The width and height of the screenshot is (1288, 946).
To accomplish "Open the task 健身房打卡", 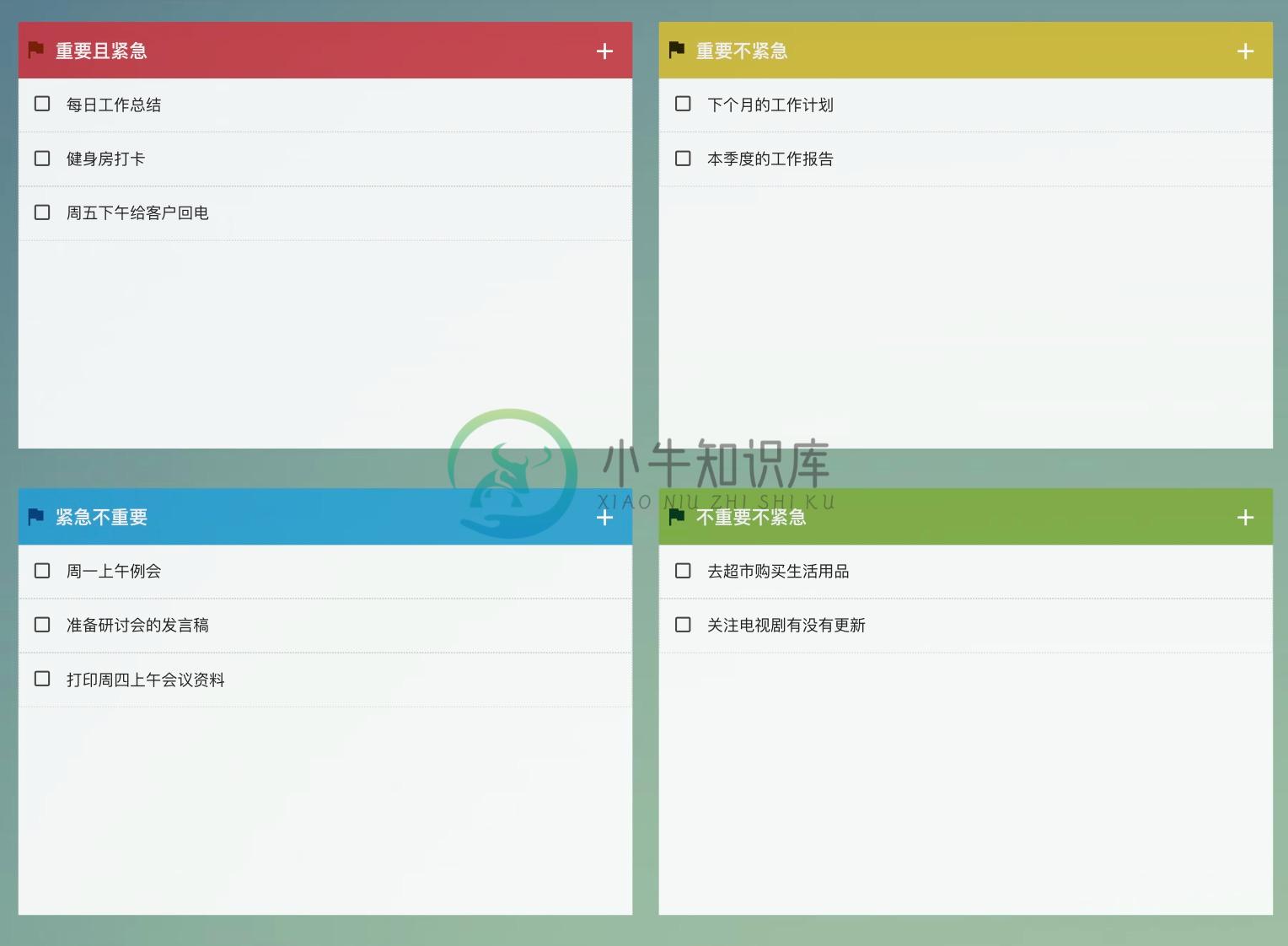I will (105, 159).
